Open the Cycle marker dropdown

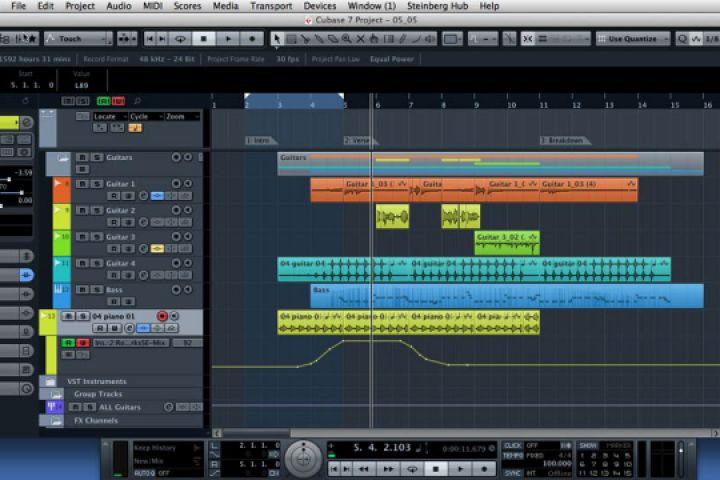point(146,117)
